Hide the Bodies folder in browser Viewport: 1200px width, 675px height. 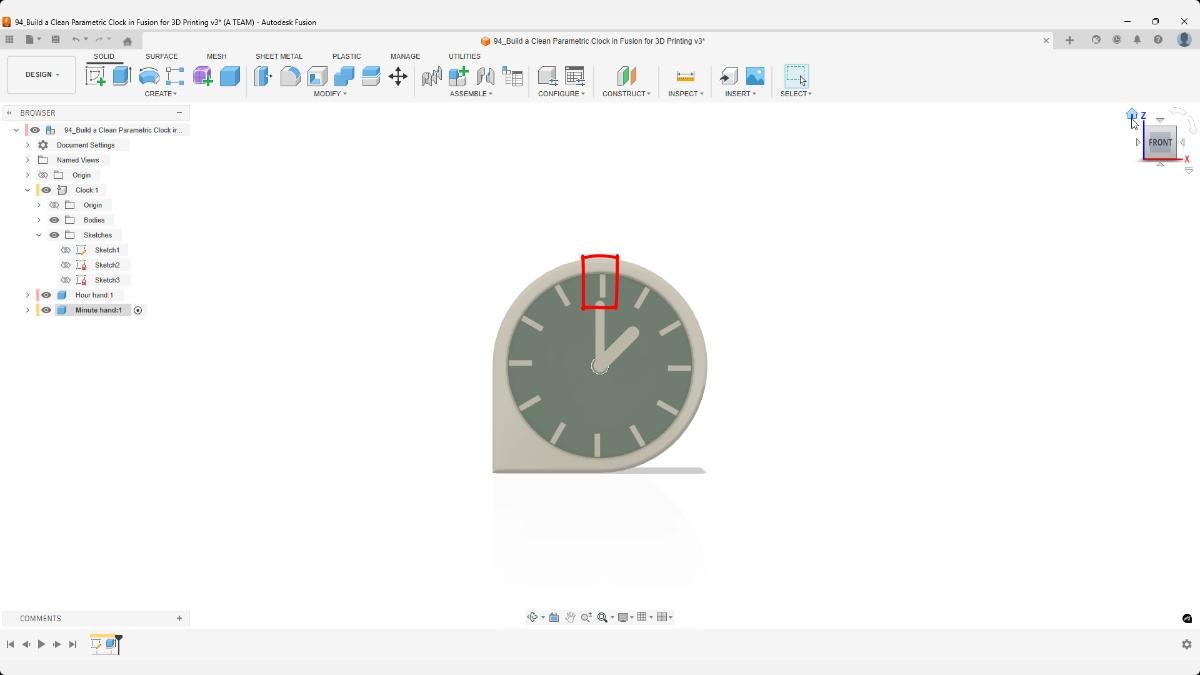tap(55, 219)
